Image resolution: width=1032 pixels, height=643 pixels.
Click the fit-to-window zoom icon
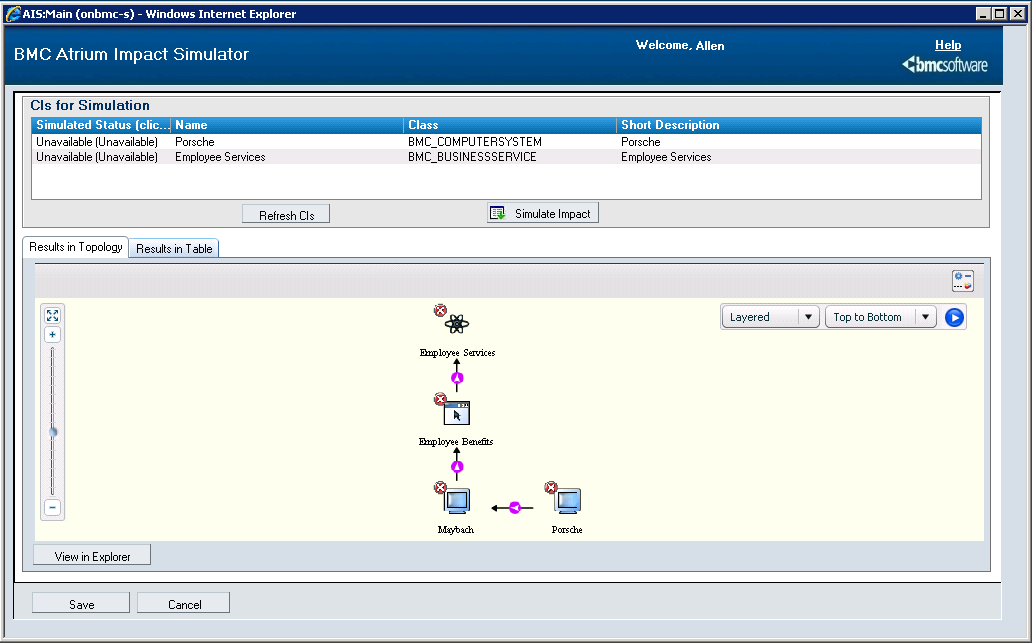(x=53, y=315)
